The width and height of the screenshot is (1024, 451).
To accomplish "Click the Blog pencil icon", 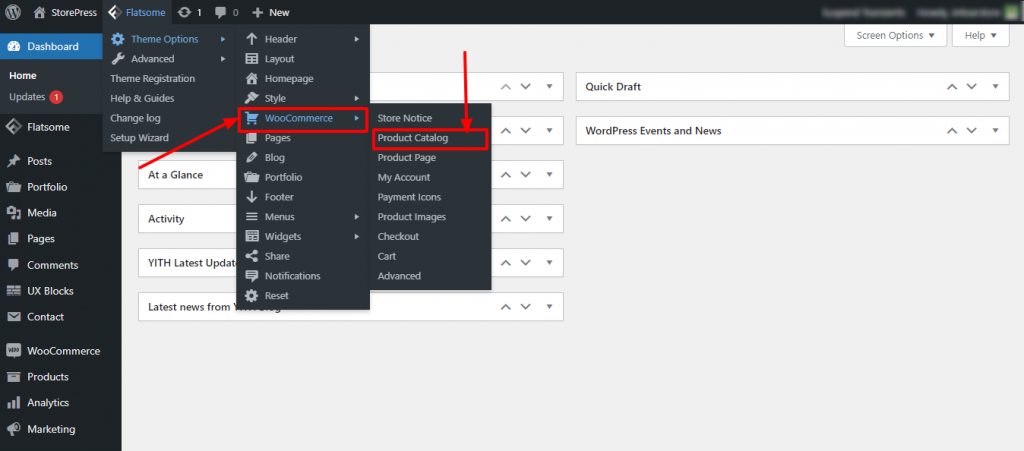I will [251, 157].
